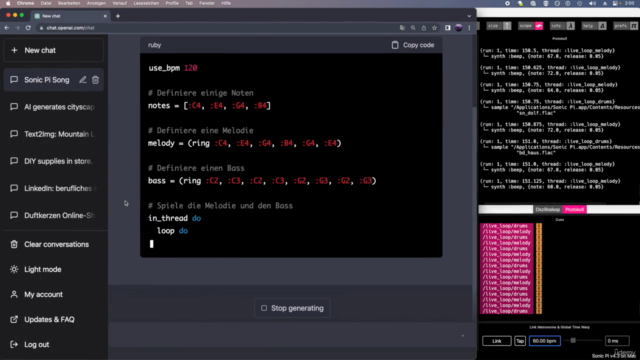
Task: Delete Sonic Pi Song using the trash icon
Action: tap(95, 80)
